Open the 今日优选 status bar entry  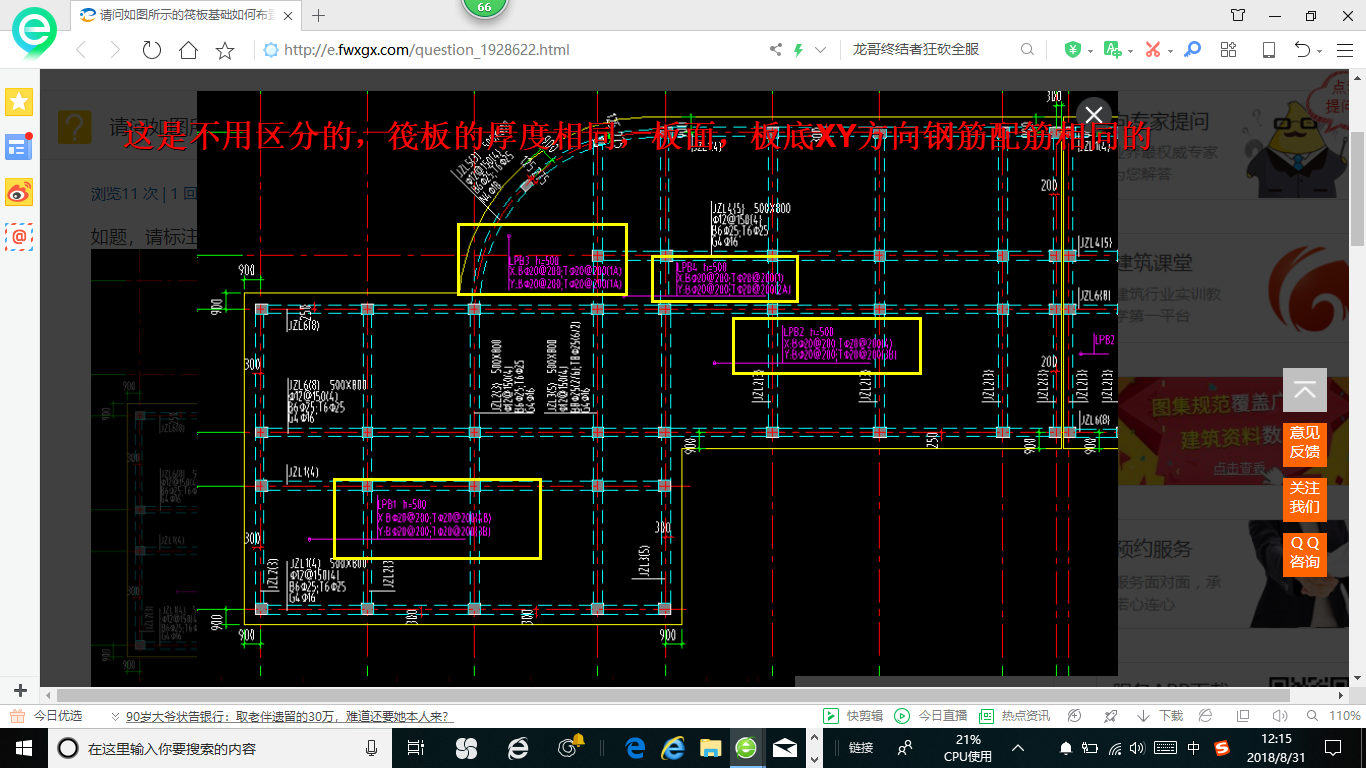point(47,716)
